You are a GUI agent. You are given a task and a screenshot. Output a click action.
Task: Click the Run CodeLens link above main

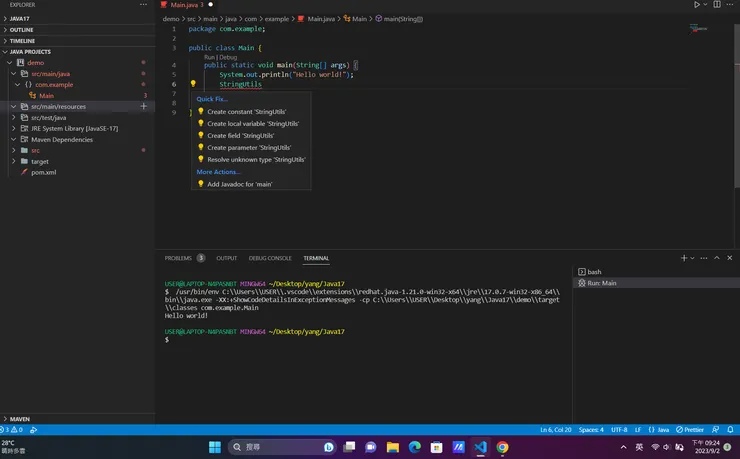tap(209, 57)
